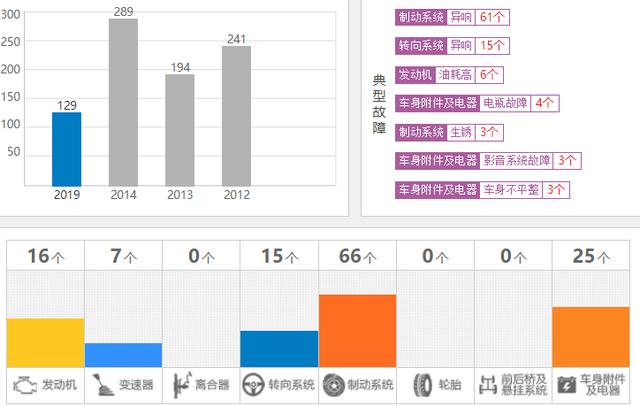Click the 0个 count above 离合器

(x=201, y=256)
